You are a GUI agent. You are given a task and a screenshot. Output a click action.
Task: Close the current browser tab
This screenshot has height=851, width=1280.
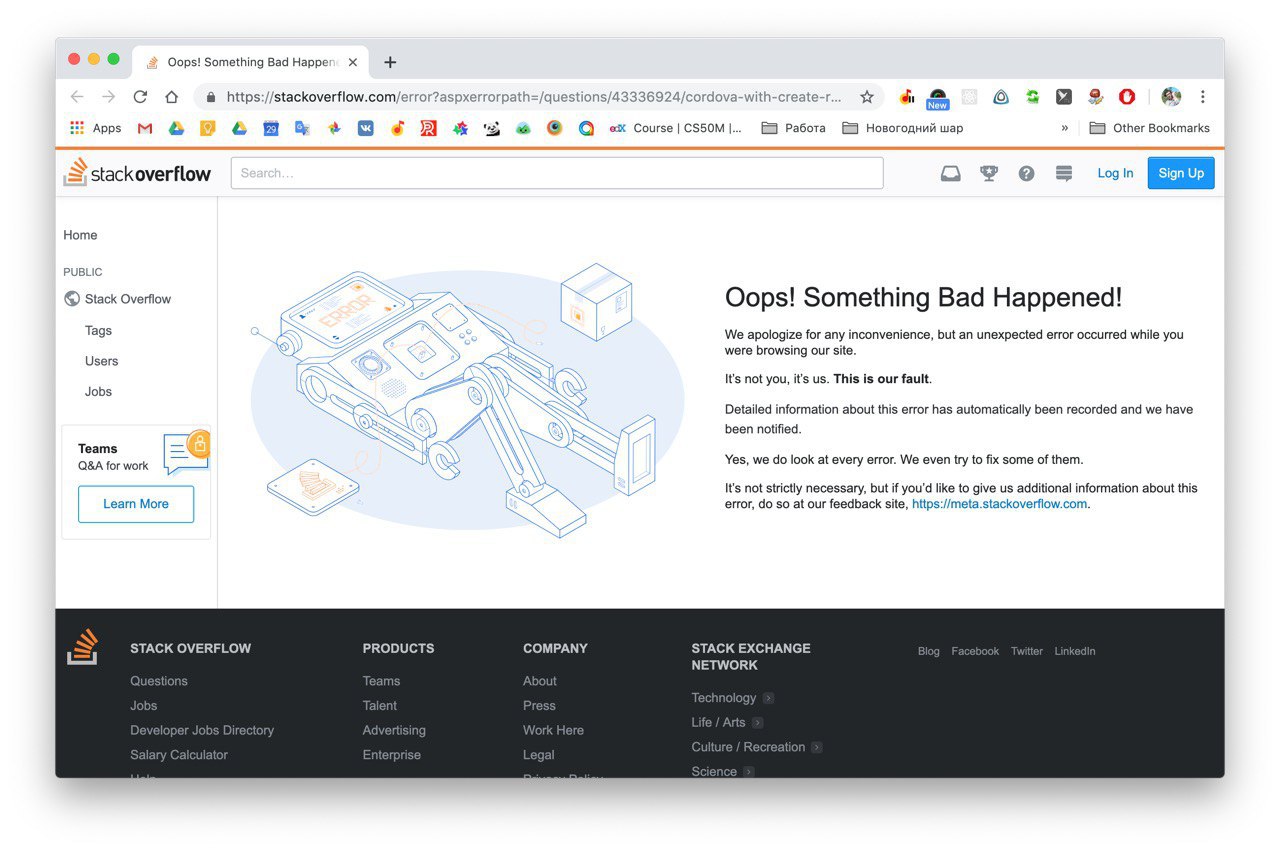pos(353,62)
